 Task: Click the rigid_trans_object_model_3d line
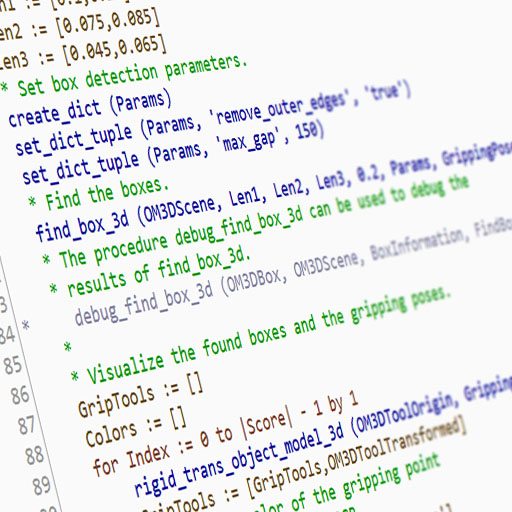click(x=323, y=435)
